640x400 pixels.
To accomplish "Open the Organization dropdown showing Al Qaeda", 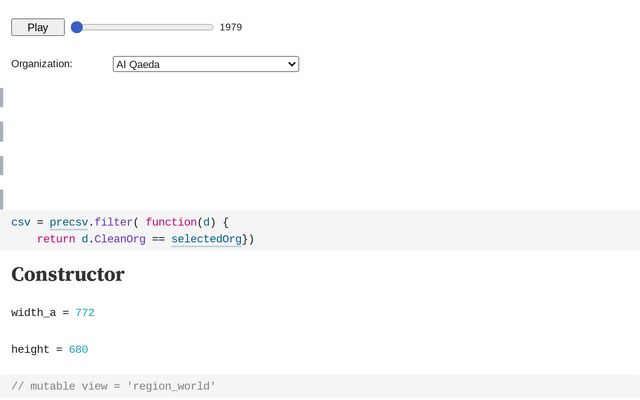I will coord(206,64).
